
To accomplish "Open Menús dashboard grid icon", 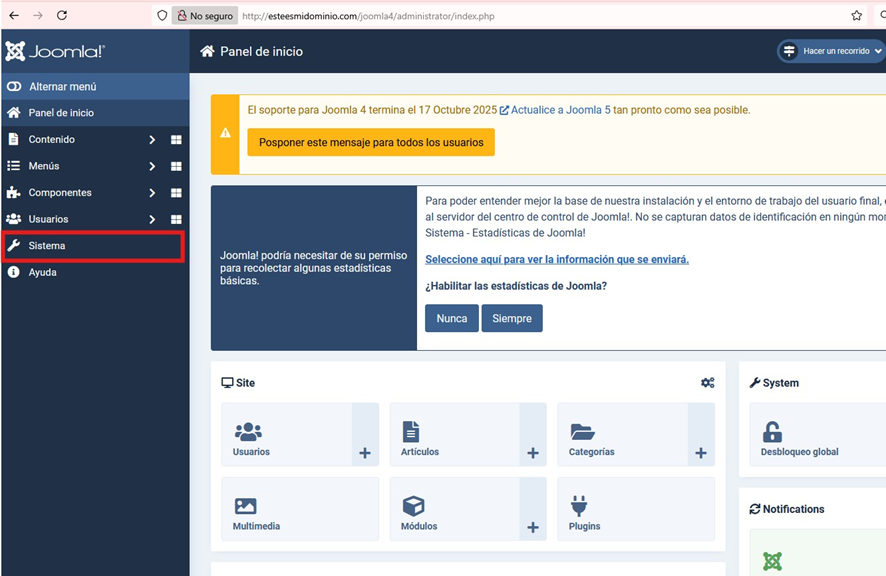I will point(176,166).
